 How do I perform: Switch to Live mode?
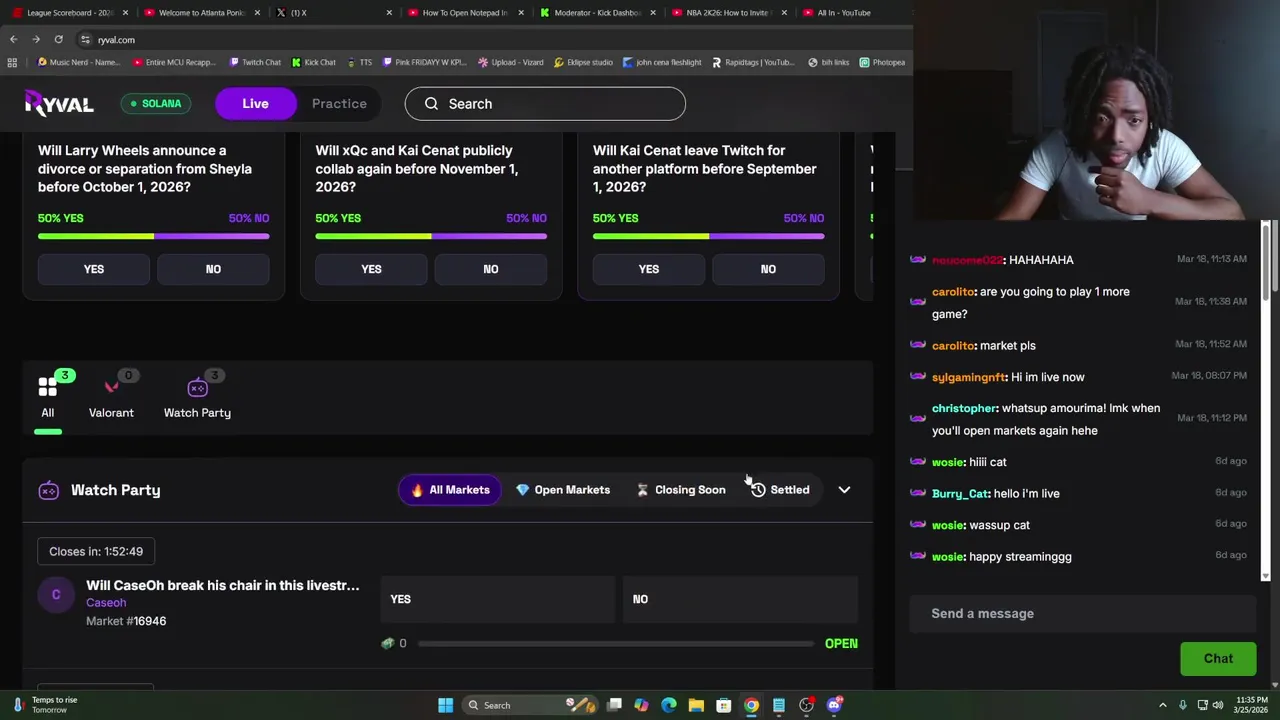255,104
